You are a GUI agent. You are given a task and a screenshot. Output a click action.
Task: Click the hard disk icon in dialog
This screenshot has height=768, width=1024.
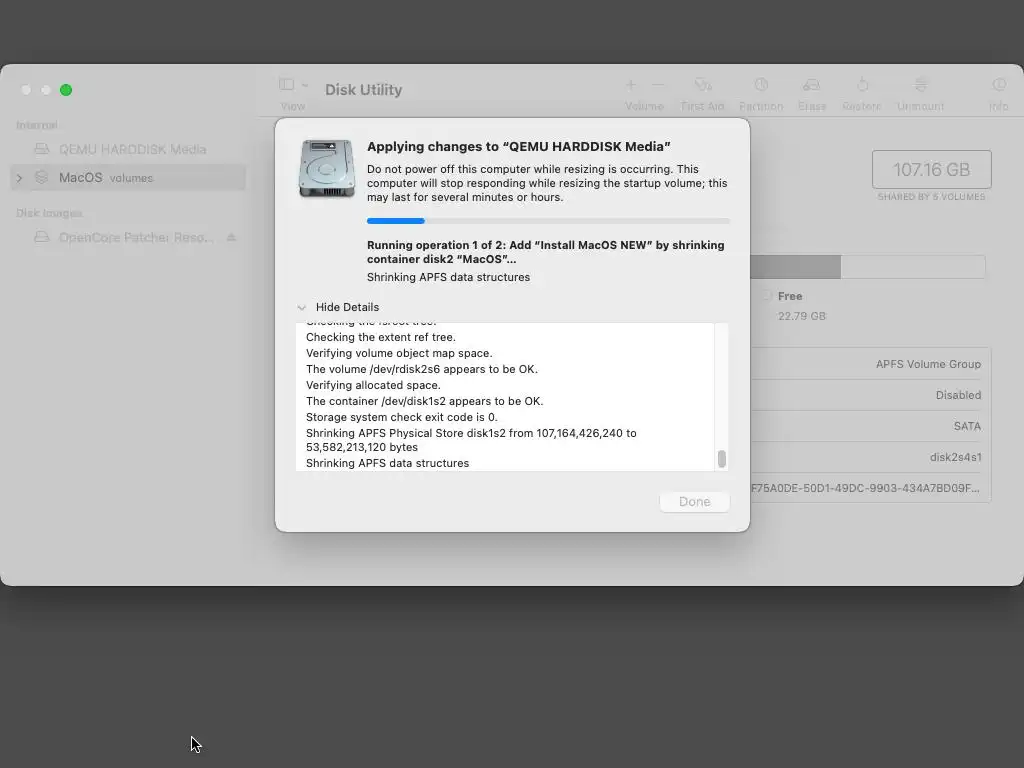pyautogui.click(x=327, y=168)
